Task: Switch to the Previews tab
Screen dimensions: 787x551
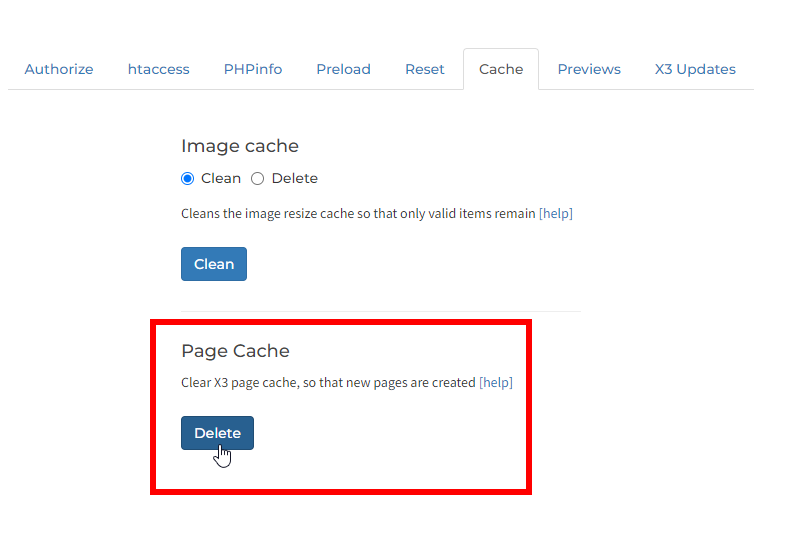Action: pyautogui.click(x=589, y=69)
